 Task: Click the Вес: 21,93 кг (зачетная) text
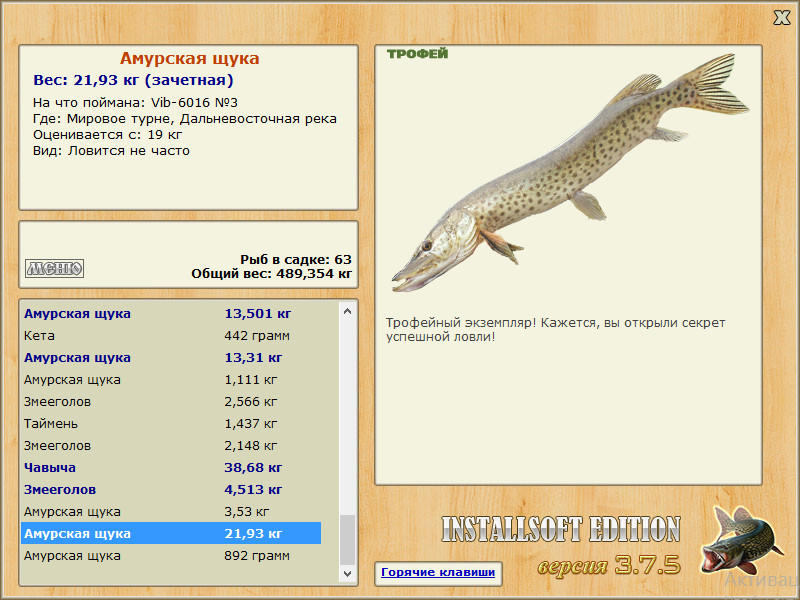click(x=133, y=80)
